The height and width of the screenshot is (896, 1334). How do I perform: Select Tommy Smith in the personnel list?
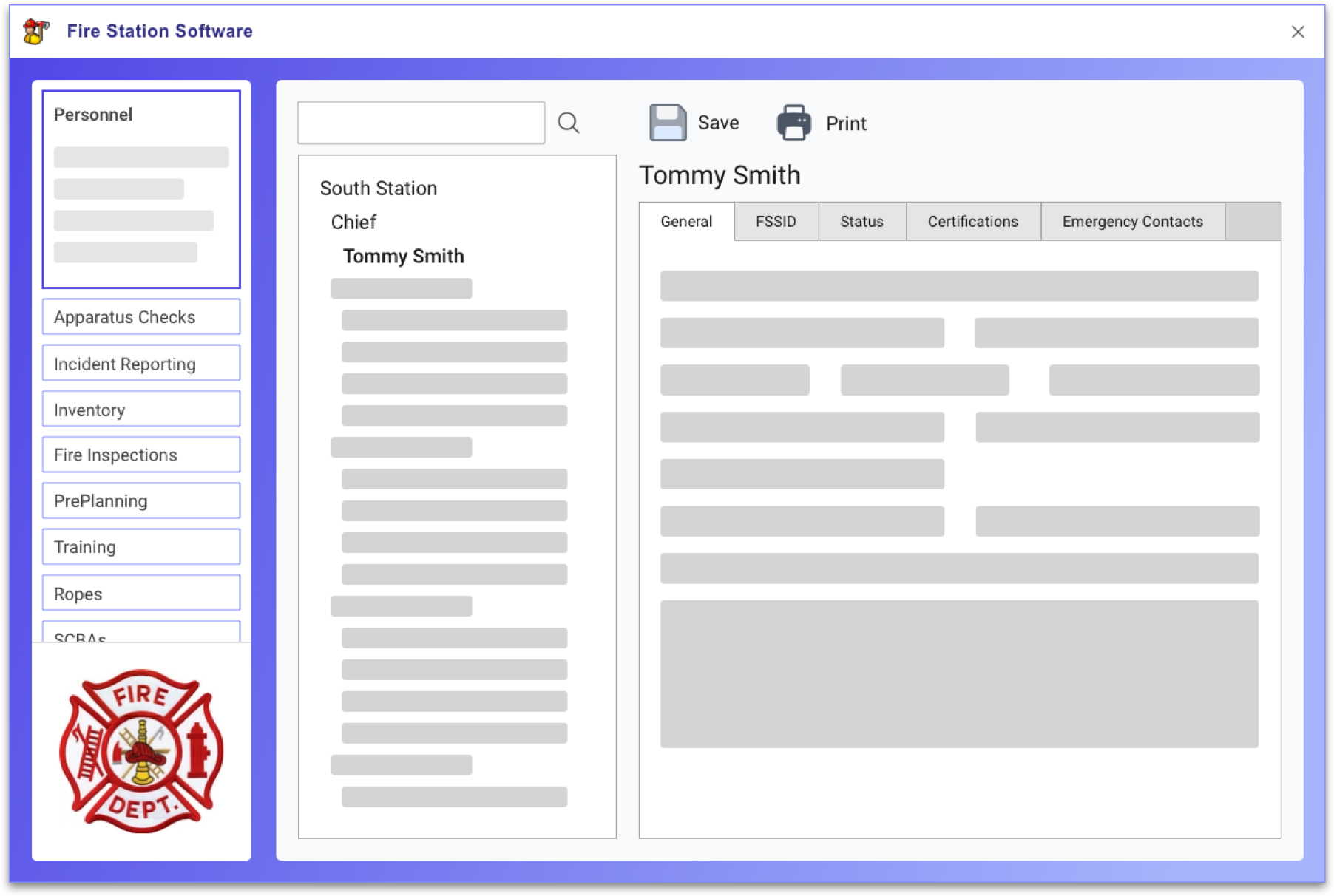(403, 257)
